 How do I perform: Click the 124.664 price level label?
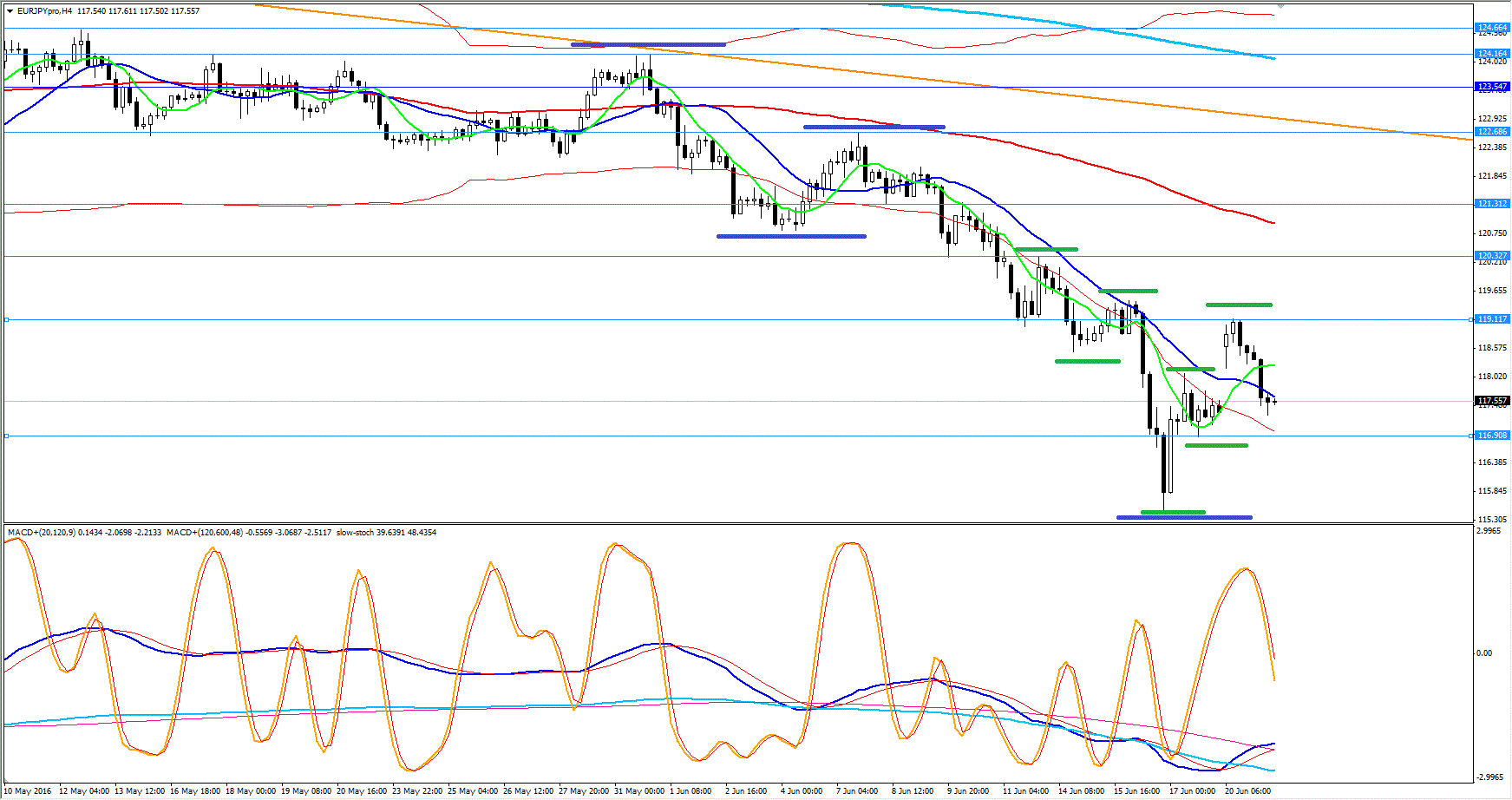point(1492,28)
